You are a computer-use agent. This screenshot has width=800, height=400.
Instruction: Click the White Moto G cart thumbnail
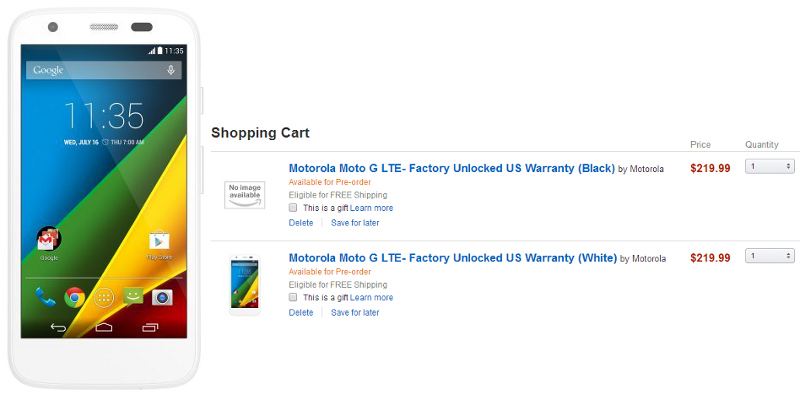245,283
